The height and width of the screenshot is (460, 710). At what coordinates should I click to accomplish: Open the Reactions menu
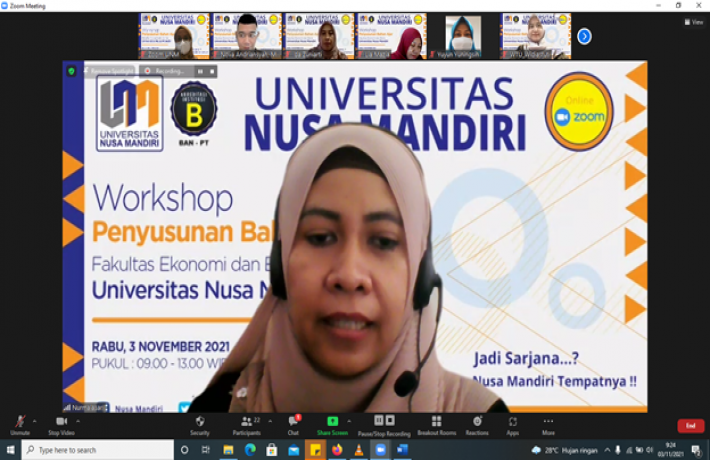(x=477, y=425)
